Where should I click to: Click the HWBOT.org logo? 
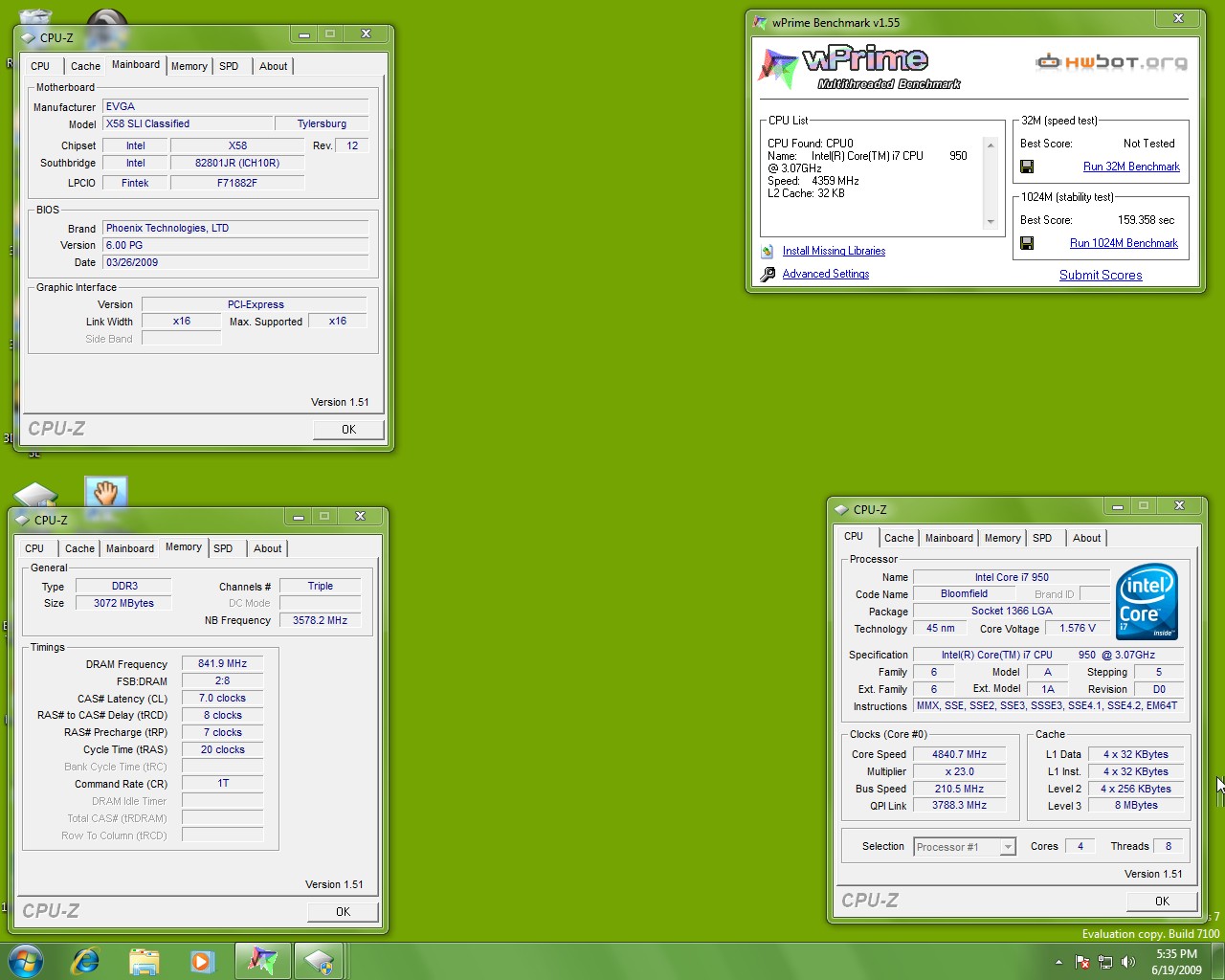tap(1112, 62)
